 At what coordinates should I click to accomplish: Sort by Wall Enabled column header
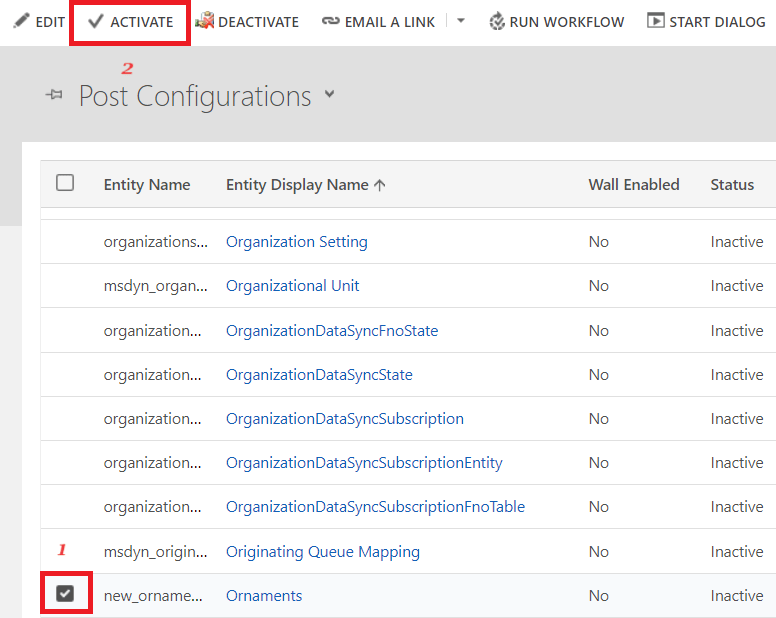pyautogui.click(x=633, y=184)
